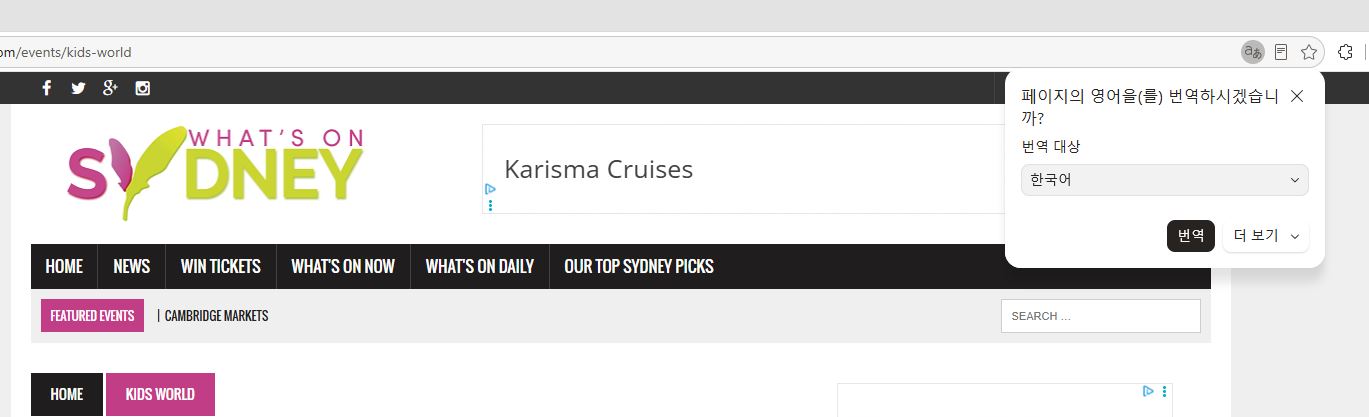Open the Google Plus social icon

(110, 88)
